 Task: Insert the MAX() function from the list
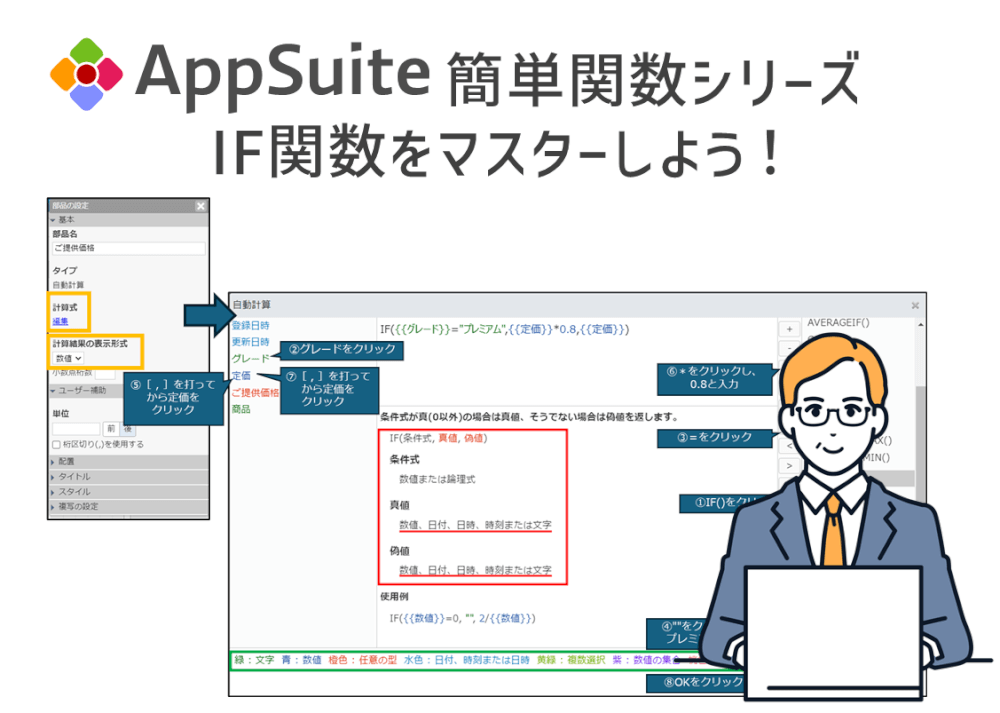884,440
